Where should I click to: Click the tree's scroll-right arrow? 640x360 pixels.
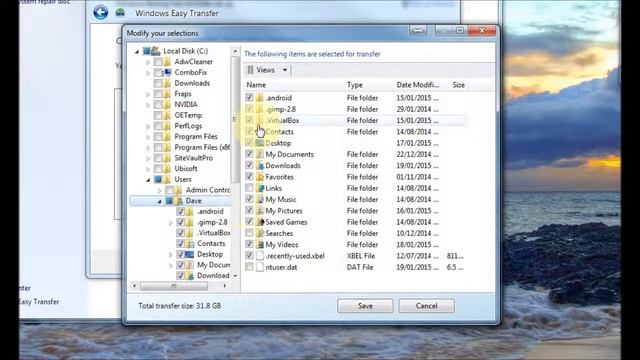click(x=224, y=286)
